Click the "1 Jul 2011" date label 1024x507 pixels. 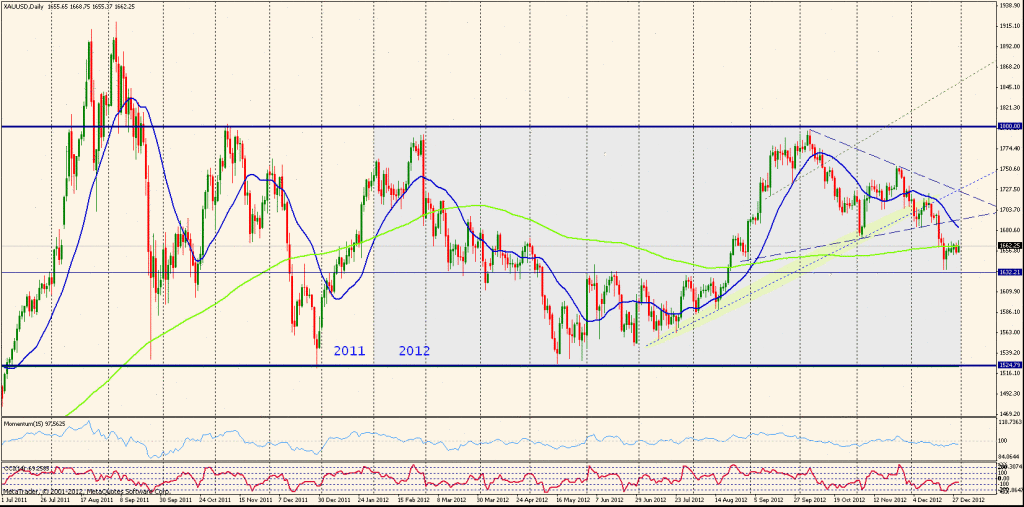click(15, 499)
